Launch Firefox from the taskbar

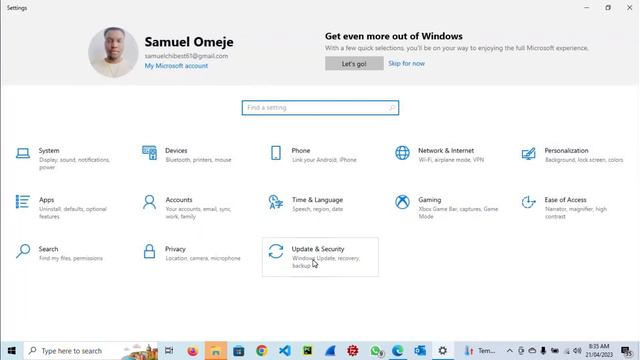[192, 351]
